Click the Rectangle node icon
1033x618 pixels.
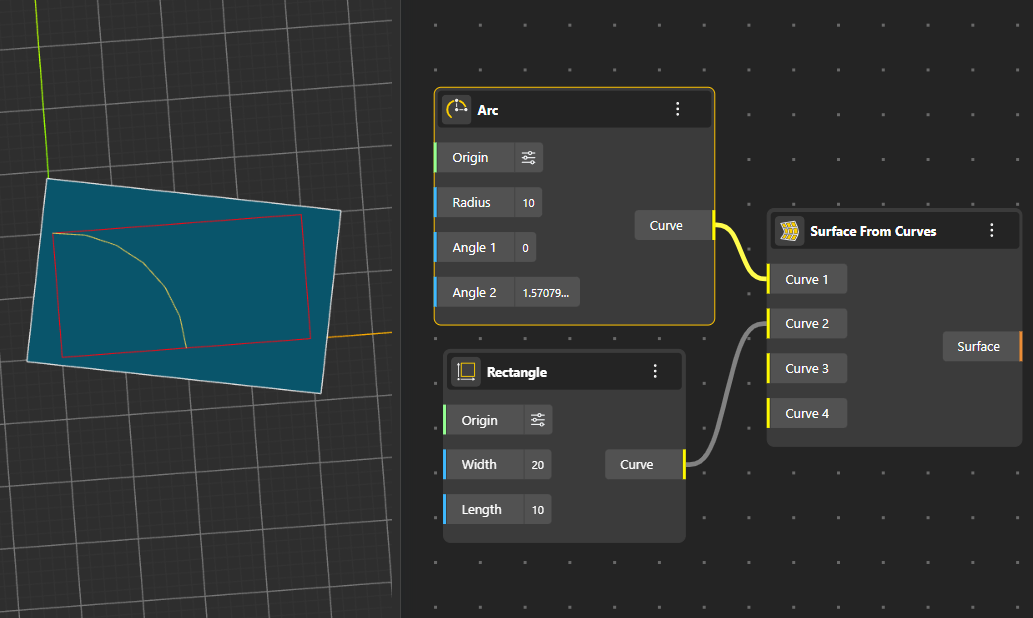(466, 372)
